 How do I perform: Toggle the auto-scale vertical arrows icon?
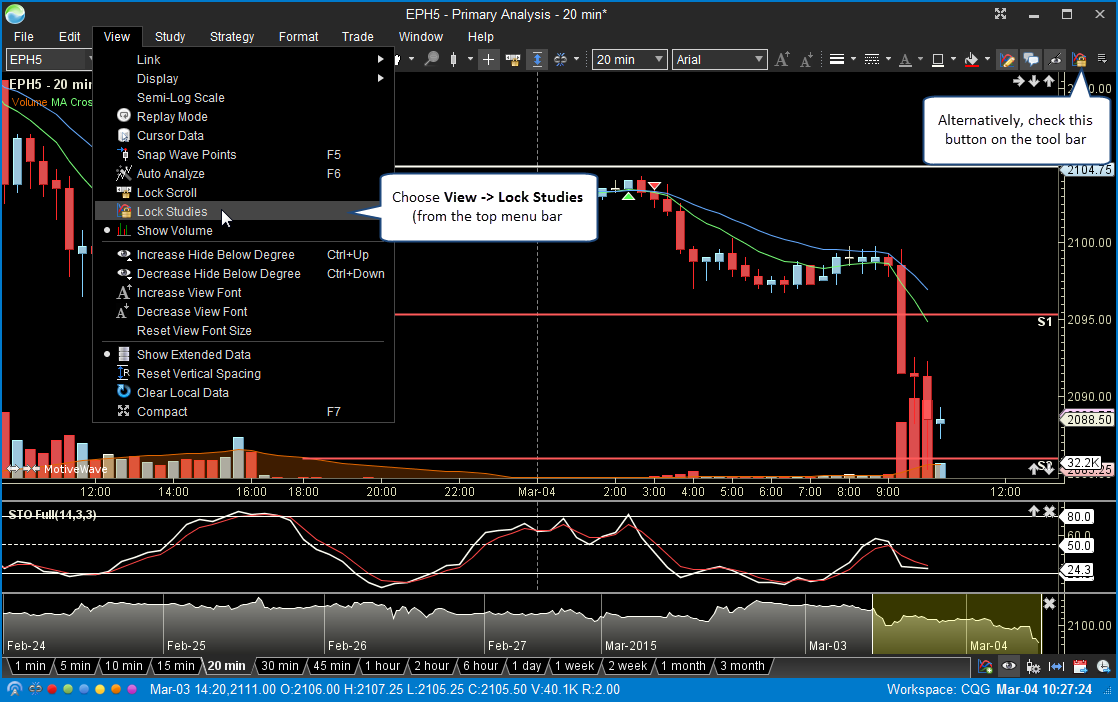pyautogui.click(x=537, y=59)
